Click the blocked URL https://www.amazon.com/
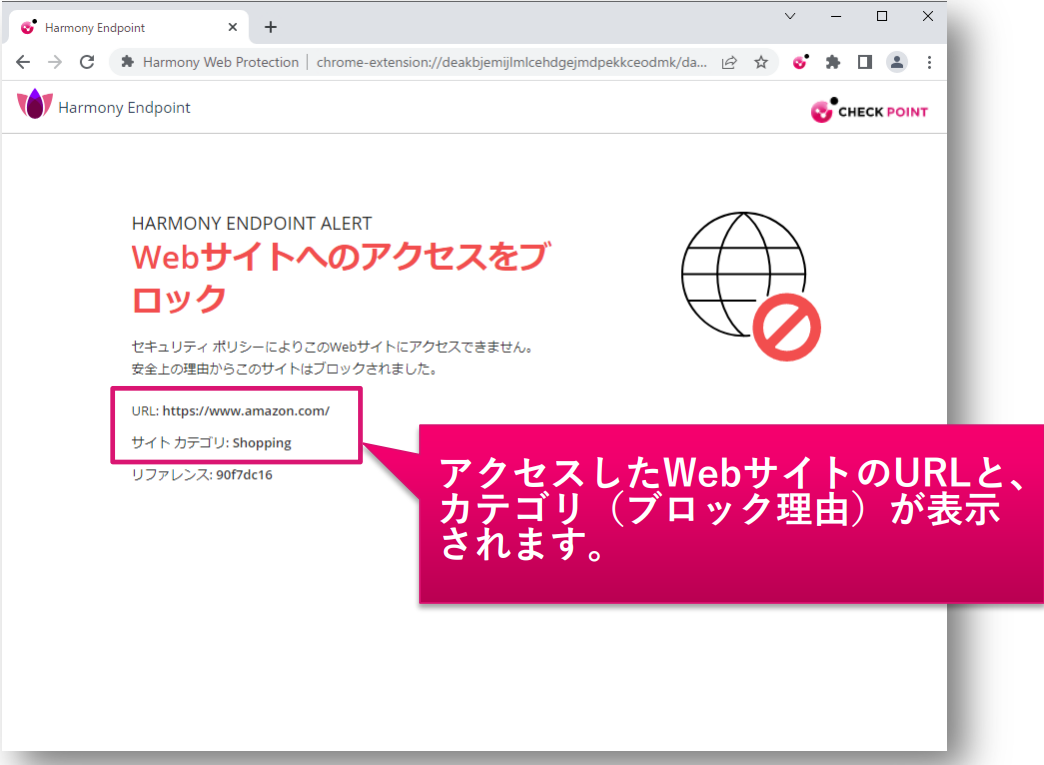This screenshot has width=1044, height=765. coord(246,411)
